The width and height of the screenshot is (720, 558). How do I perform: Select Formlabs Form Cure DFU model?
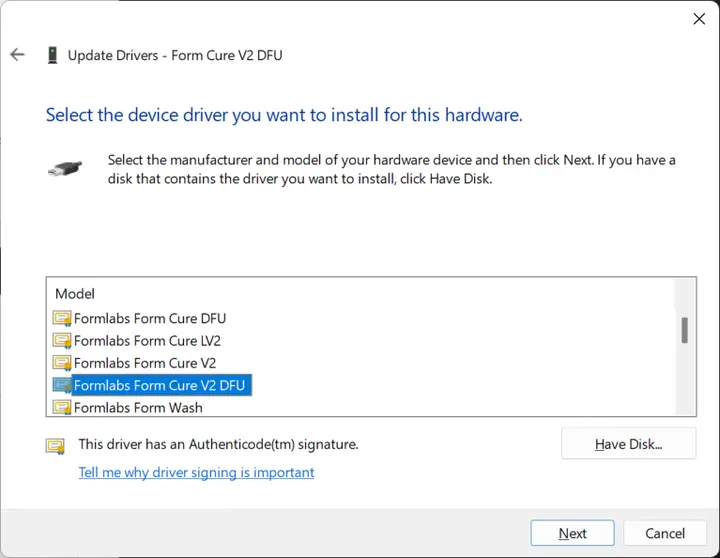(x=150, y=318)
